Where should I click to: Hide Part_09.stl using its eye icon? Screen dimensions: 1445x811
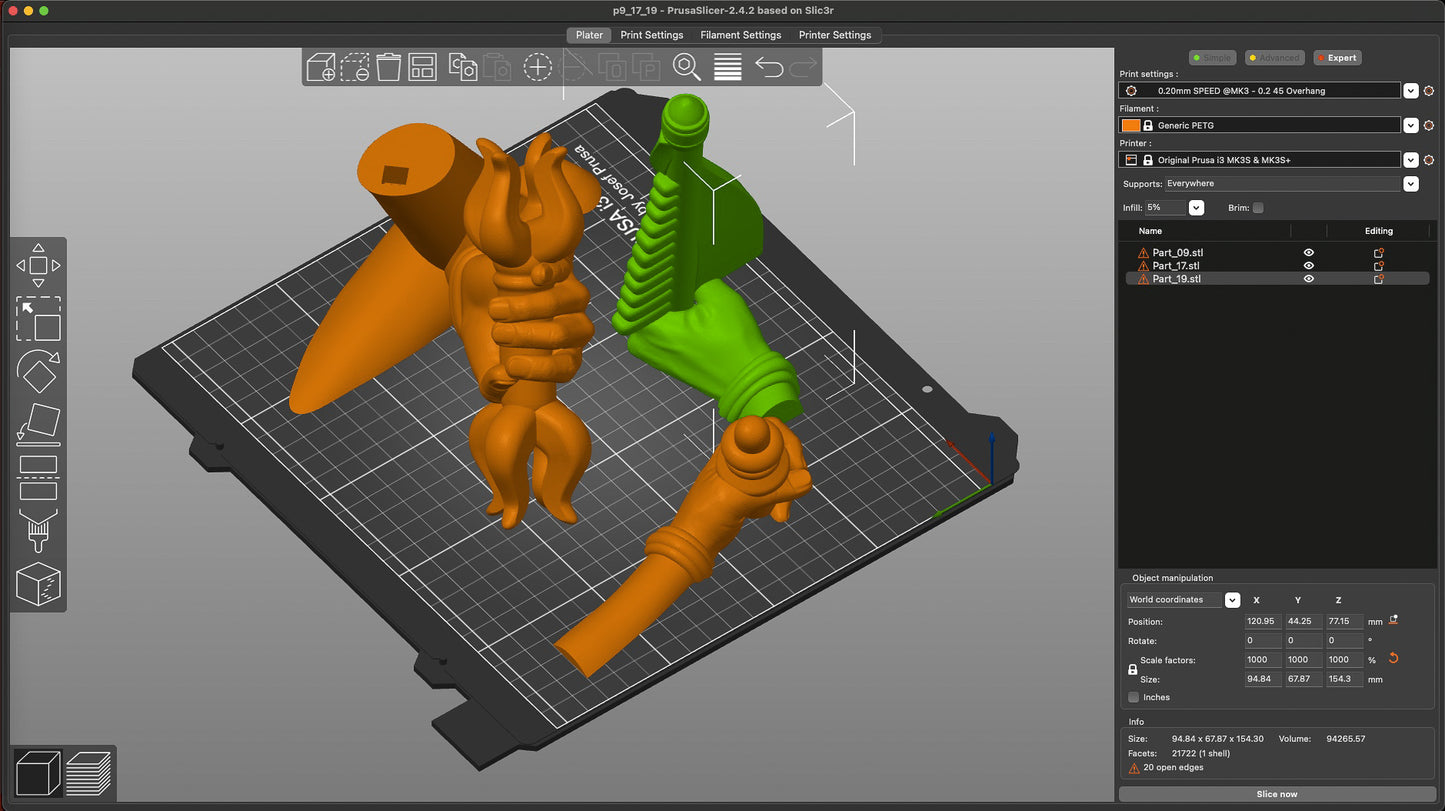tap(1309, 253)
